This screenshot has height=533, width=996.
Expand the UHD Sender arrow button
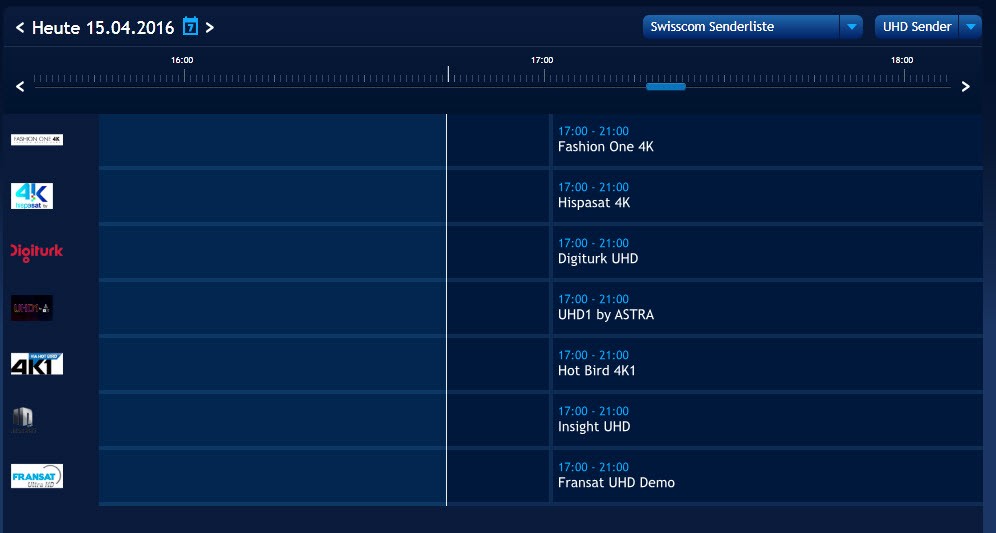970,27
